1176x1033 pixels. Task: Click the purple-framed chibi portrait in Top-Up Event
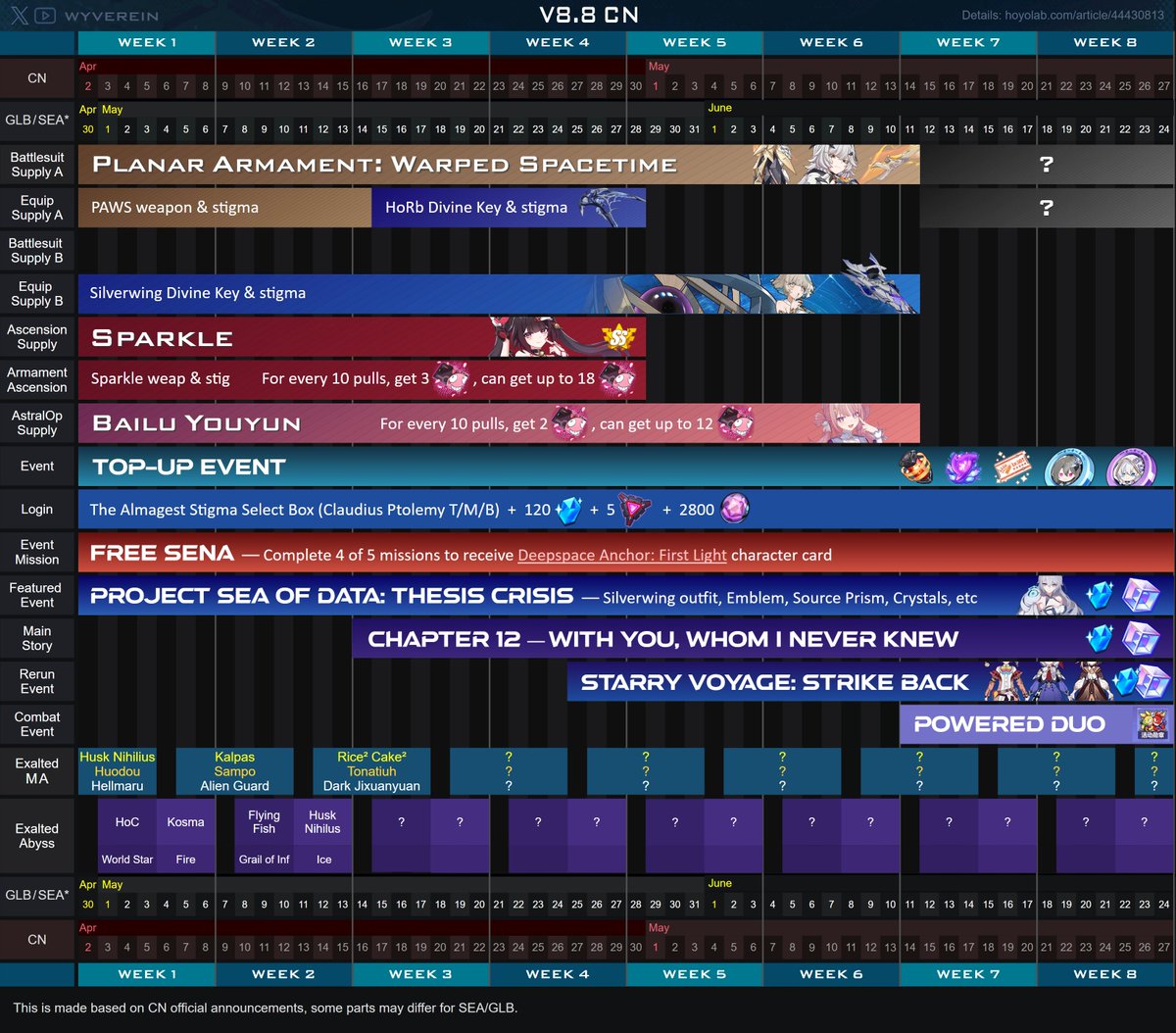pos(1130,467)
